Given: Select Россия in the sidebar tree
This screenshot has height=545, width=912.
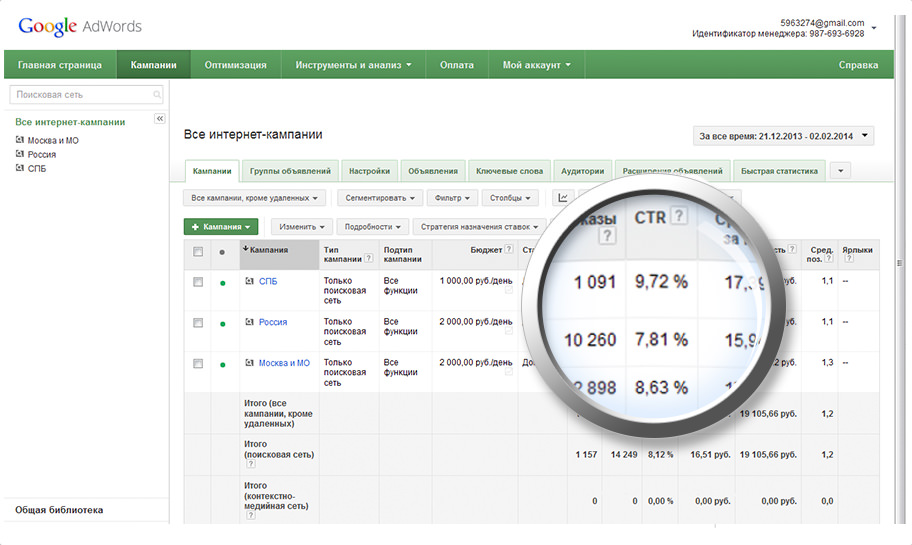Looking at the screenshot, I should click(42, 154).
